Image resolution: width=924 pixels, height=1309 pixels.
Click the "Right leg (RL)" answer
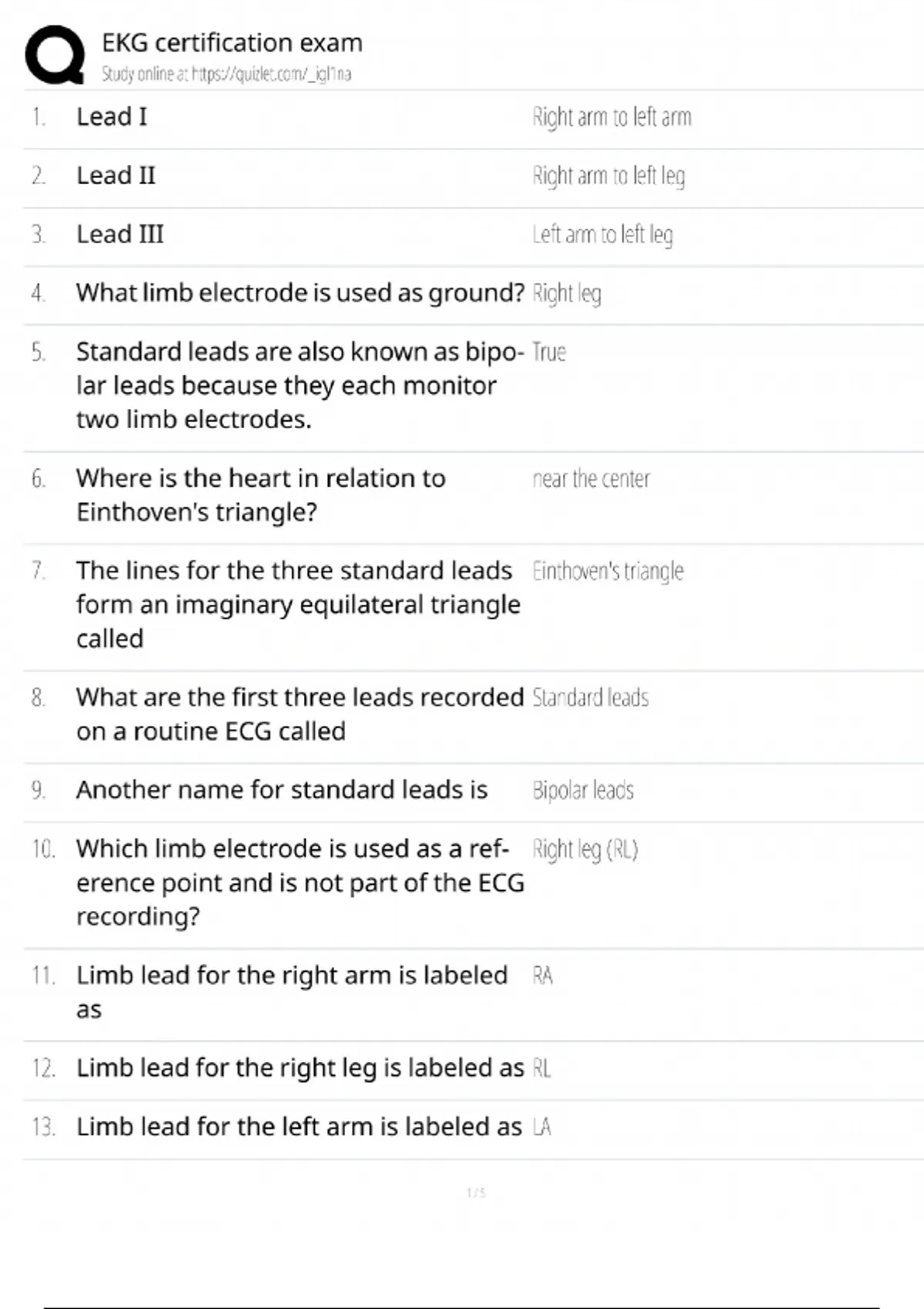[585, 849]
